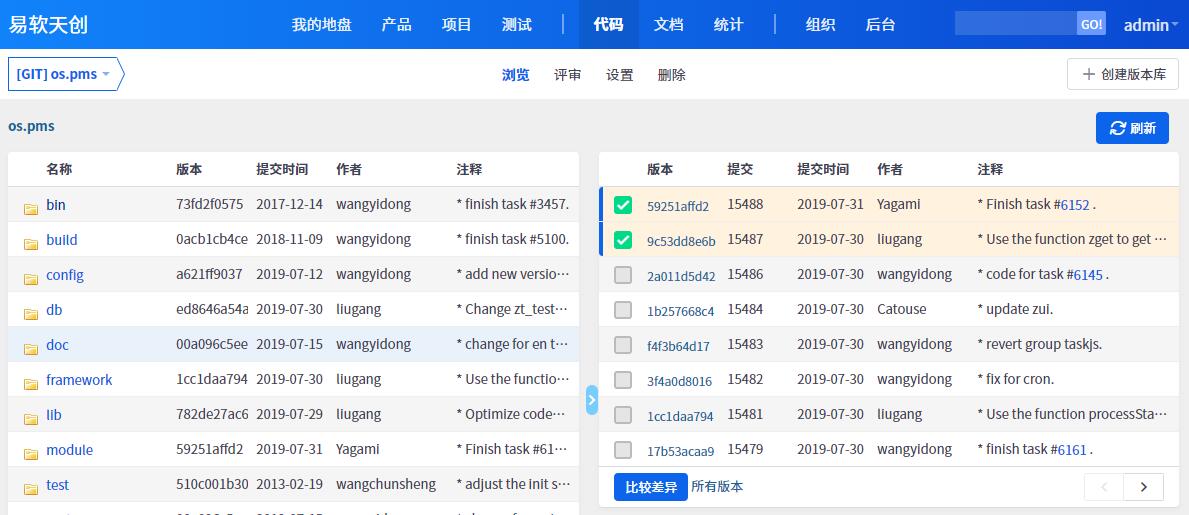
Task: Open commit 59251affd2 link in right panel
Action: pos(678,206)
